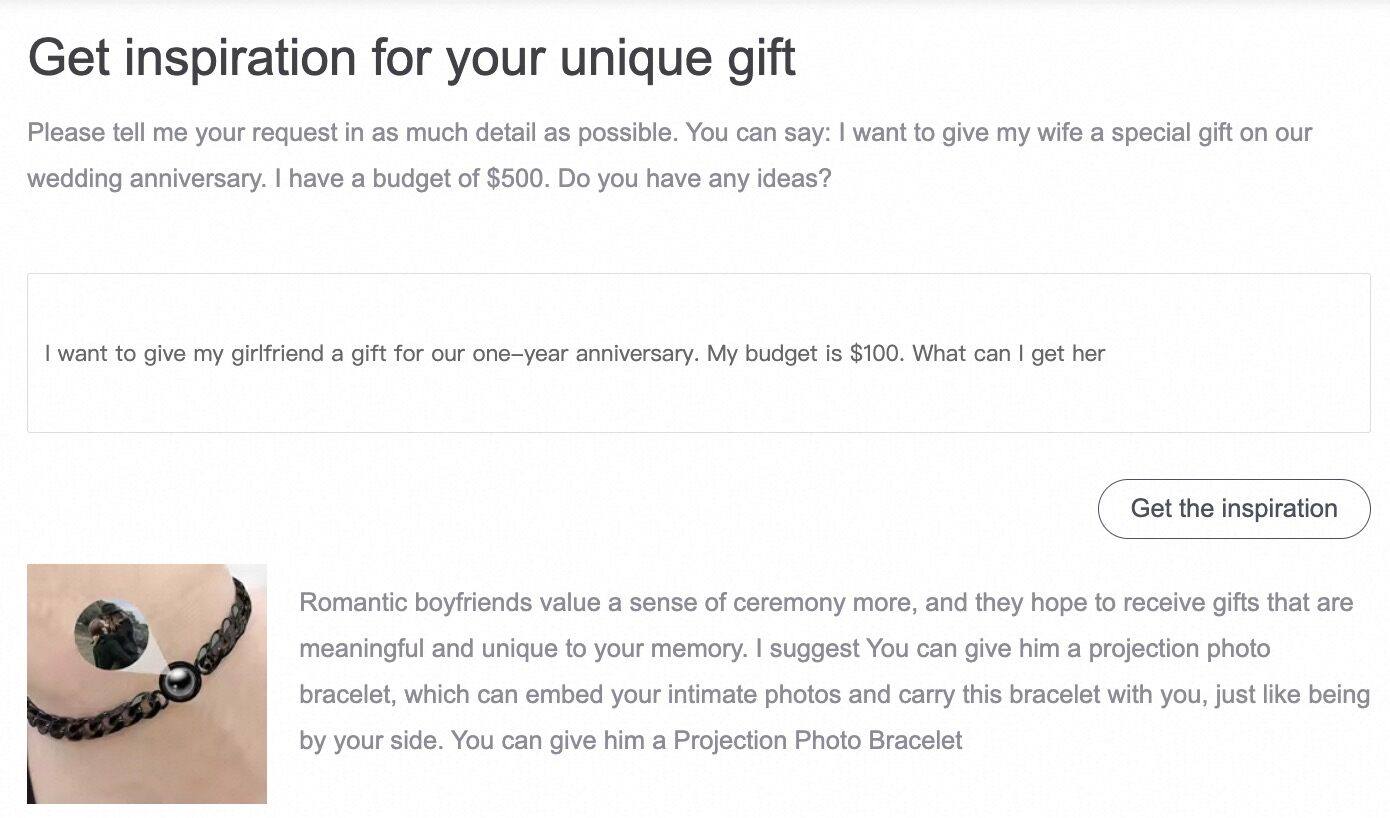Click the heading "Get inspiration for your unique gift"

pyautogui.click(x=411, y=57)
